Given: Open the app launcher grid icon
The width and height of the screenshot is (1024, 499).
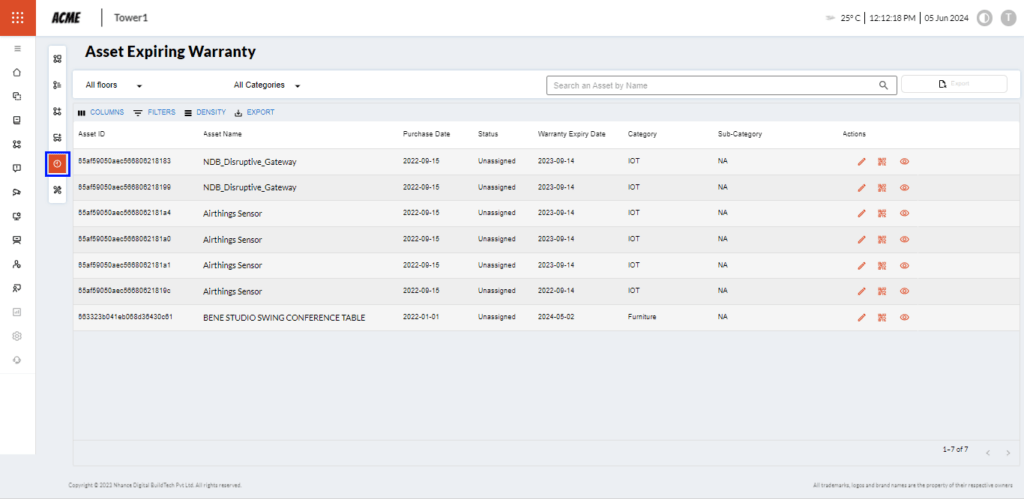Looking at the screenshot, I should (x=17, y=18).
